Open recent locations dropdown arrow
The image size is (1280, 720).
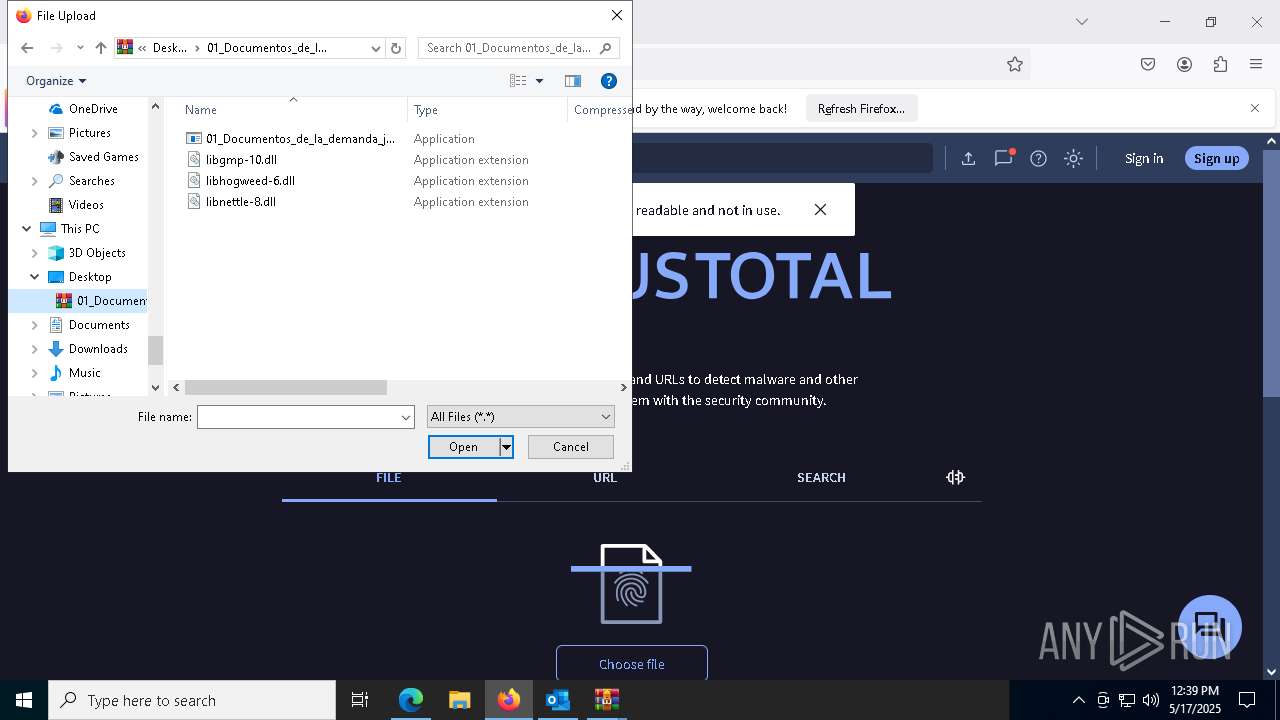click(80, 48)
